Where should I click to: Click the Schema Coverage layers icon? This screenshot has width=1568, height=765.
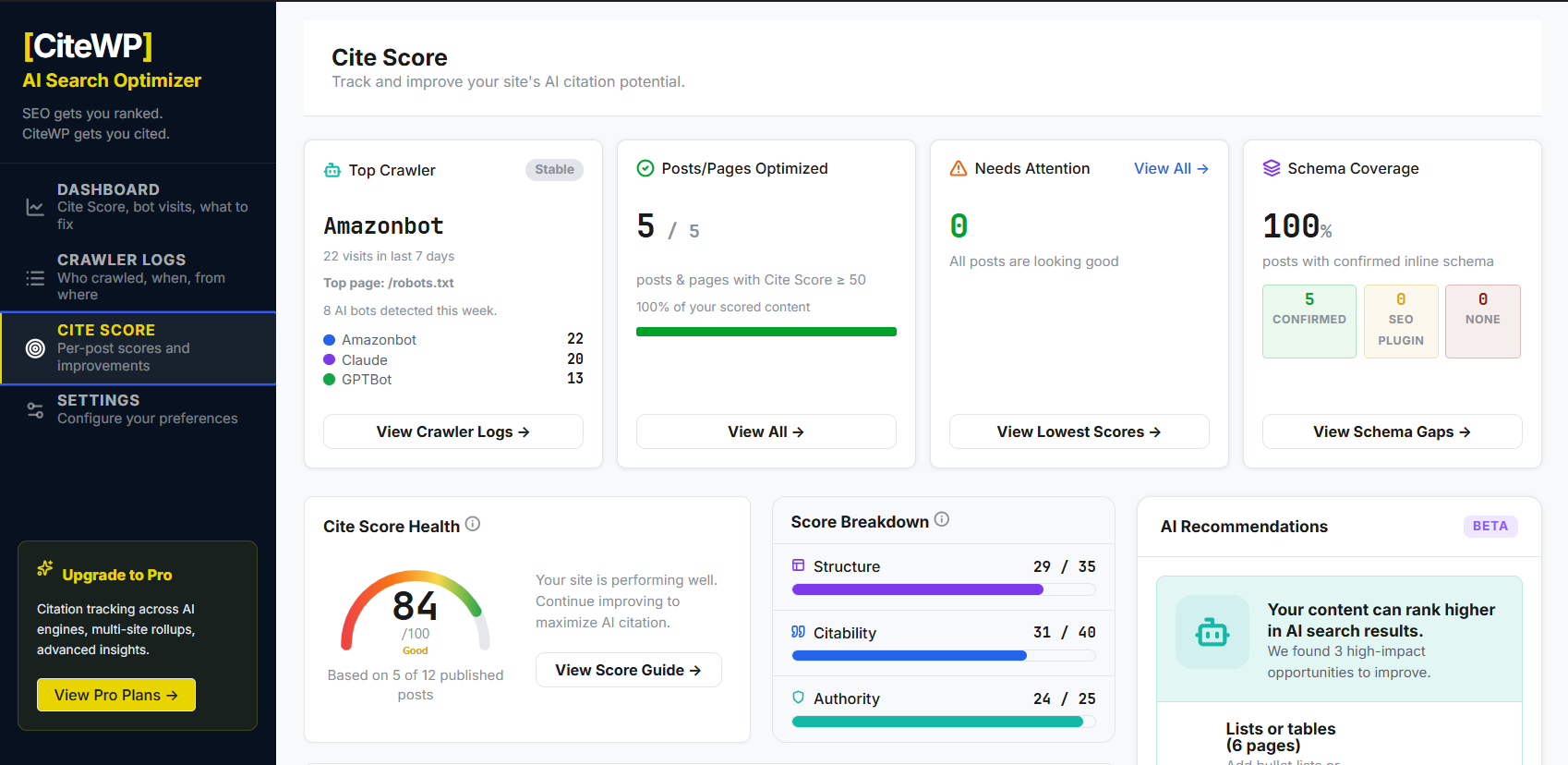[x=1272, y=168]
